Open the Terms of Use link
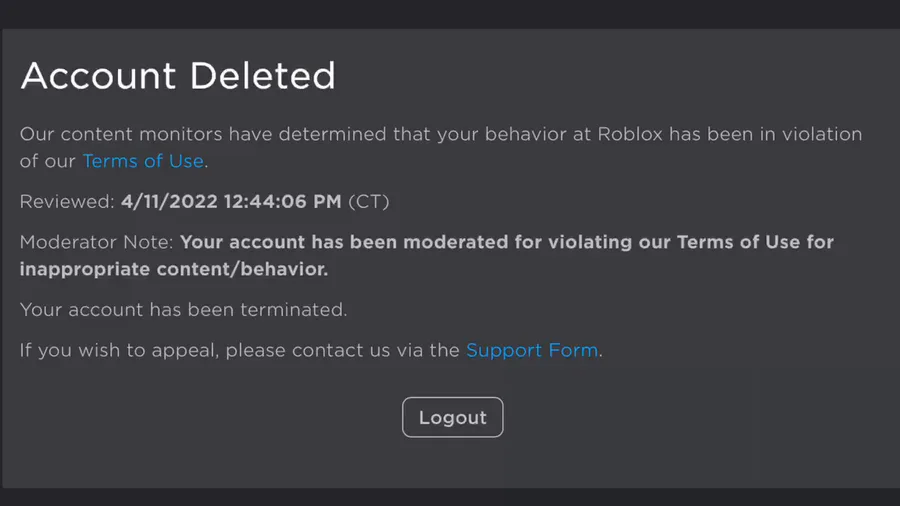 [x=143, y=160]
